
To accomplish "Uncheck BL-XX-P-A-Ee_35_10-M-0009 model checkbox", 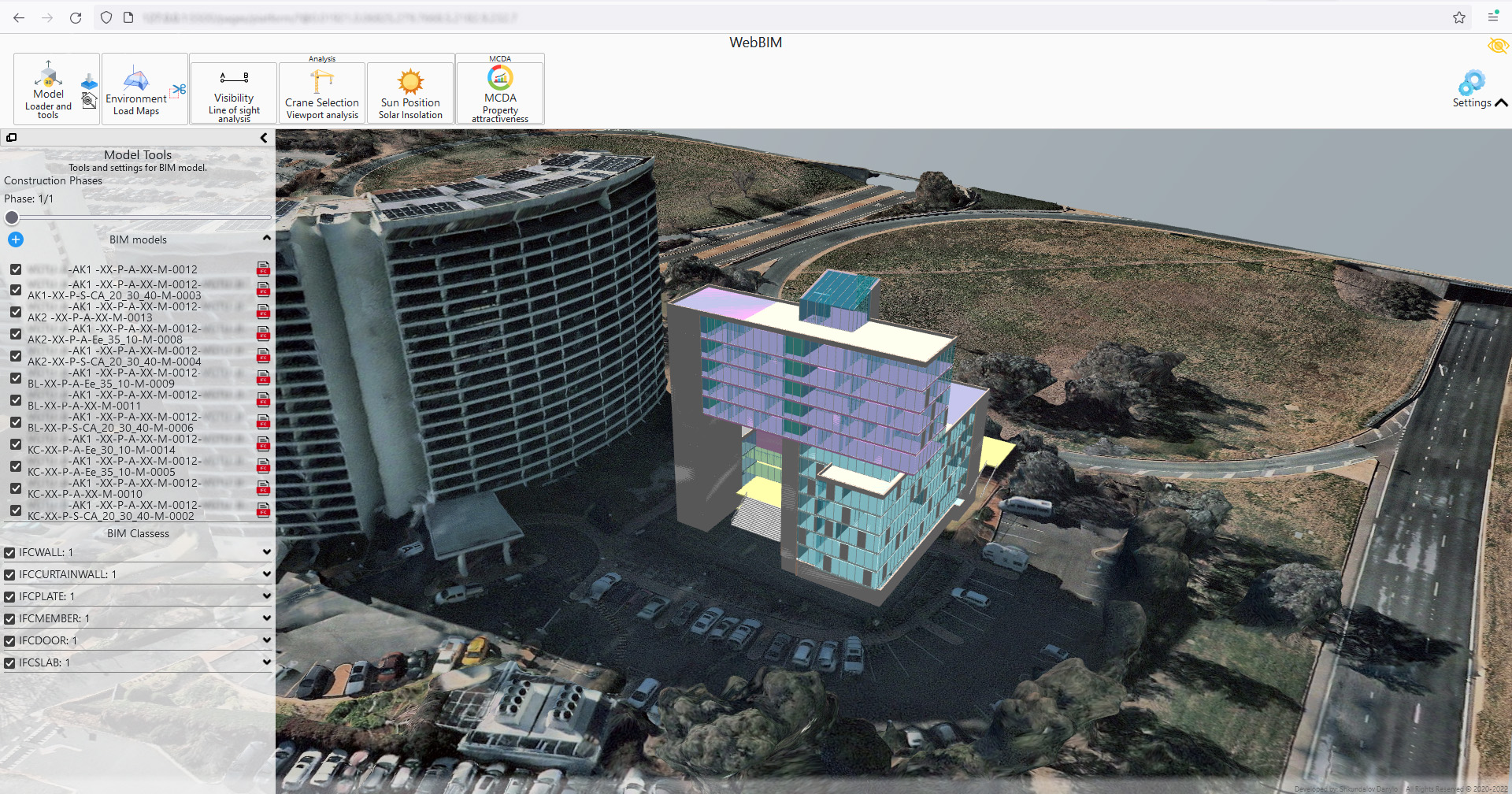I will click(16, 378).
